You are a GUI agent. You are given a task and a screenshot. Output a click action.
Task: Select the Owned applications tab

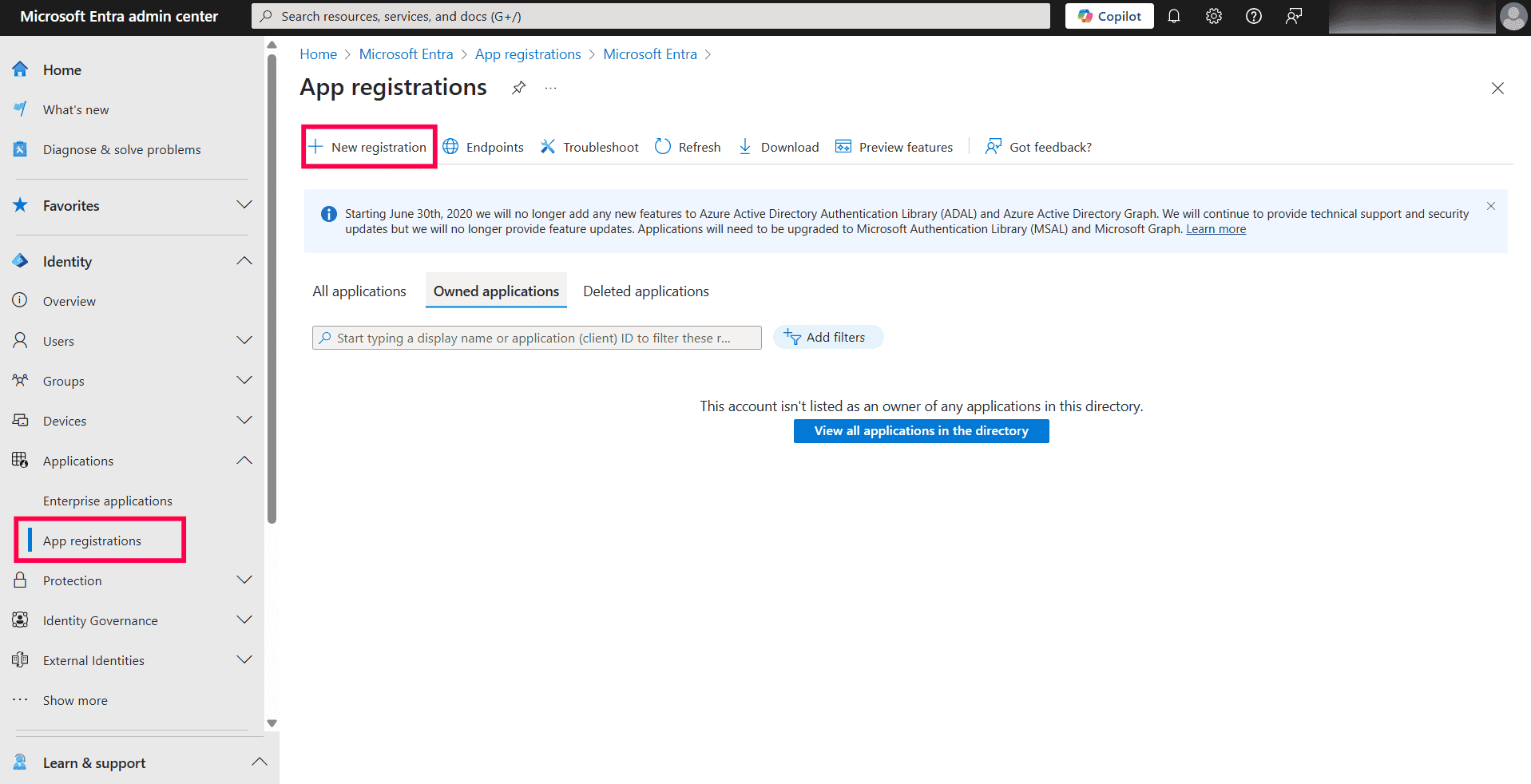point(496,291)
